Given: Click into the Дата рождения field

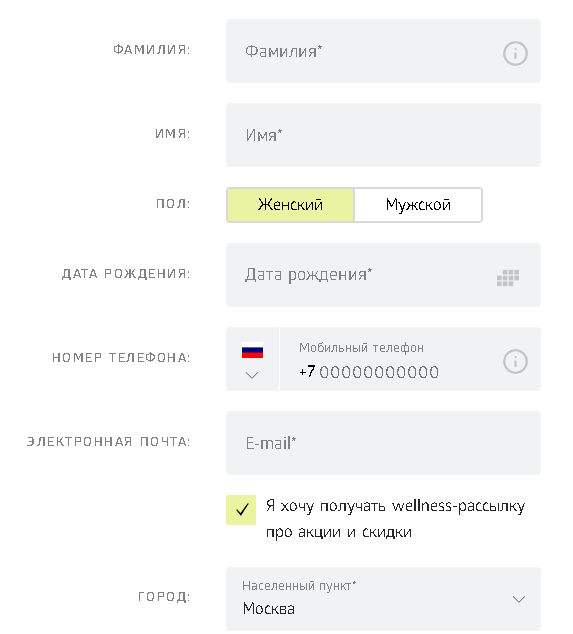Looking at the screenshot, I should (383, 275).
